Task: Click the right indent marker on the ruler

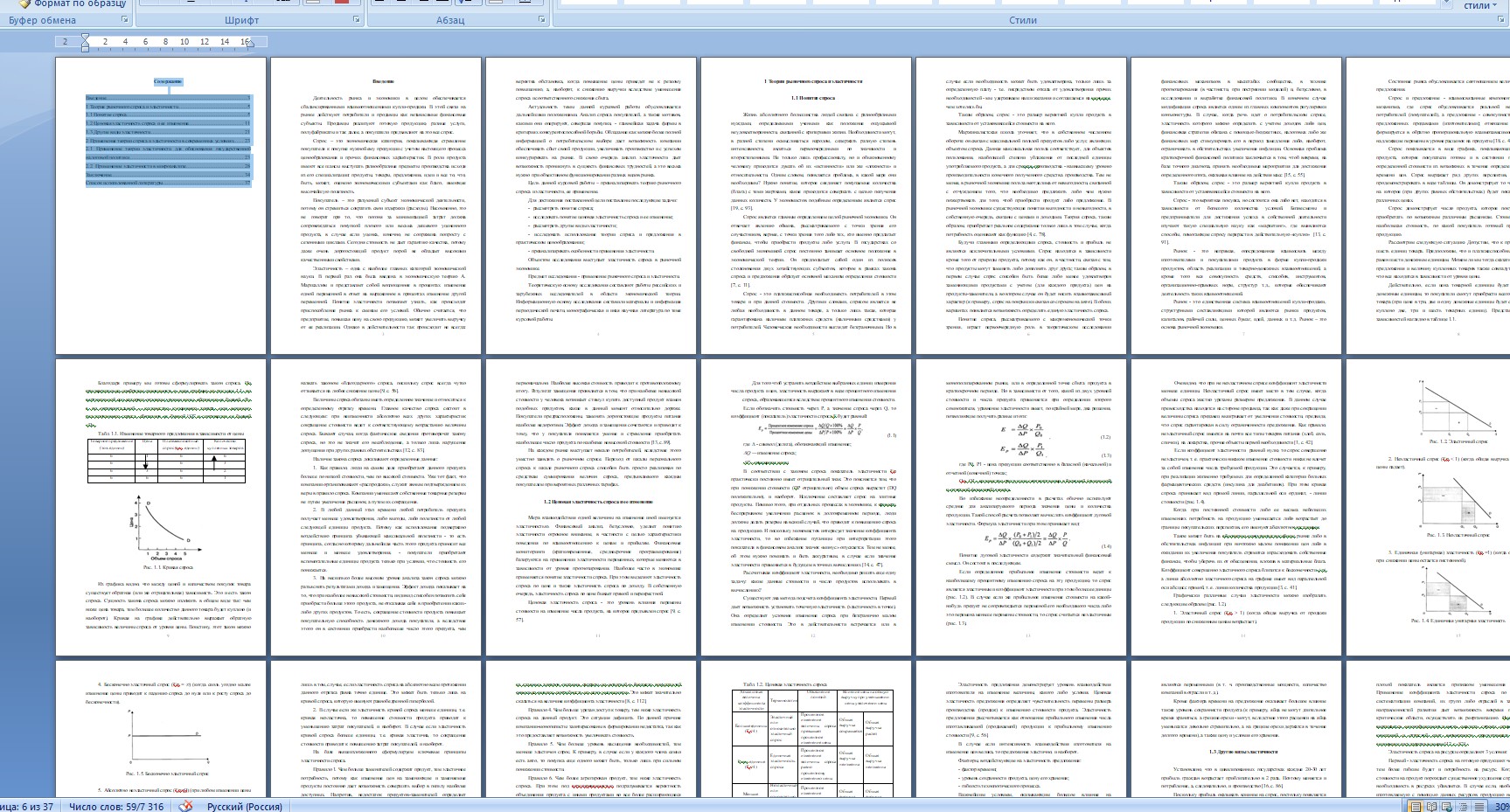Action: [x=248, y=42]
